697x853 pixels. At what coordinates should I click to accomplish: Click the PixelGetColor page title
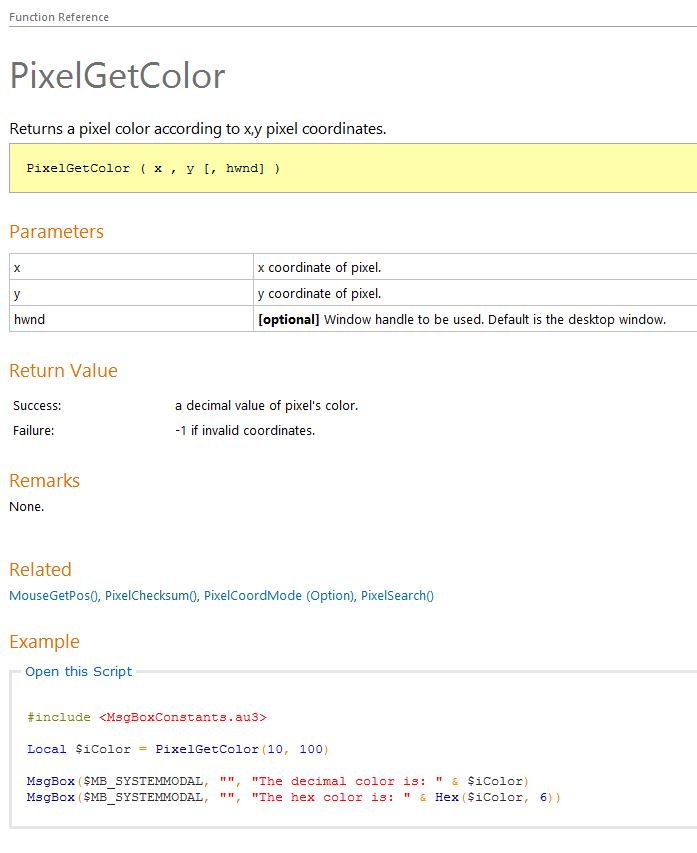point(117,77)
